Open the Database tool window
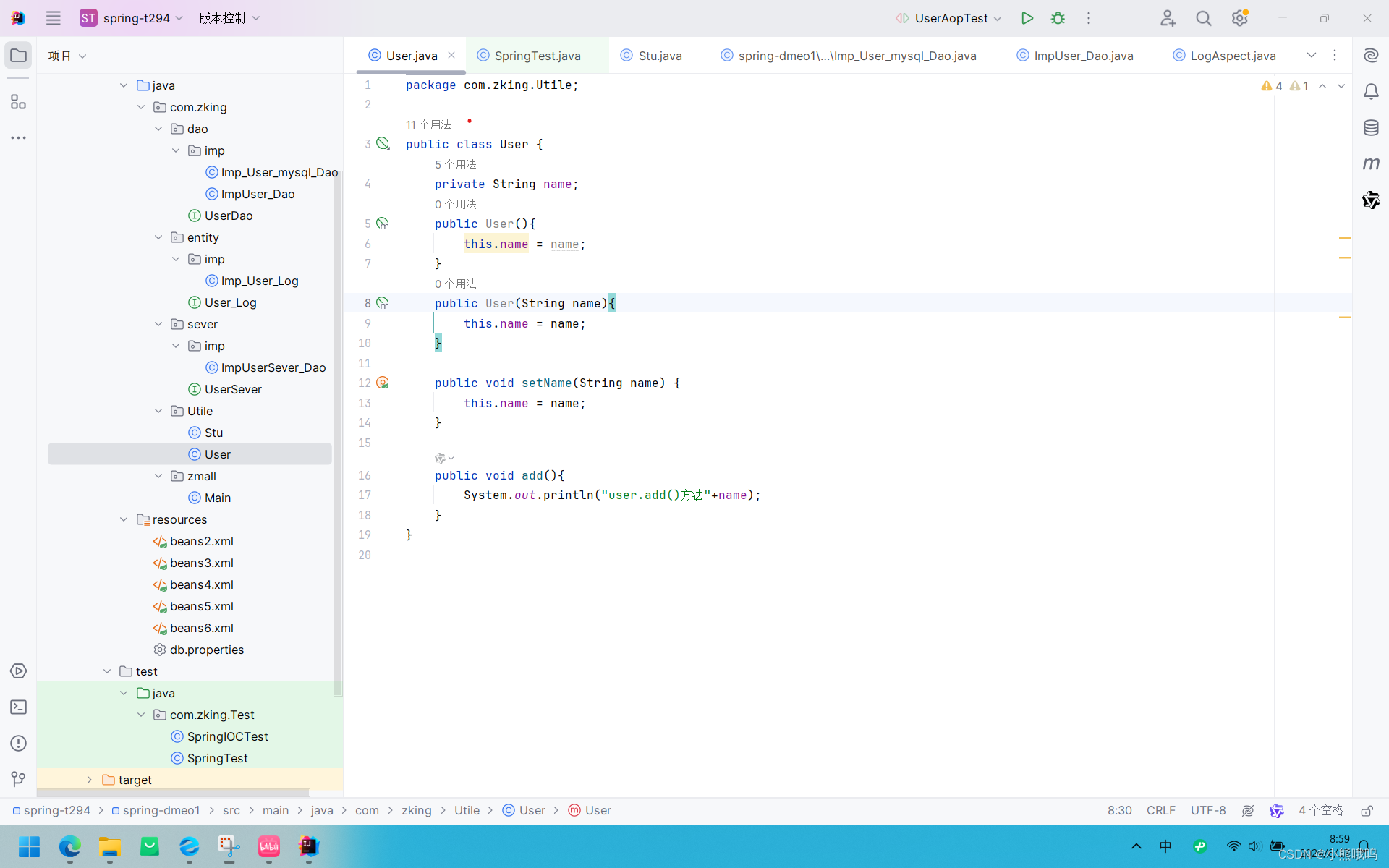This screenshot has height=868, width=1389. coord(1370,128)
